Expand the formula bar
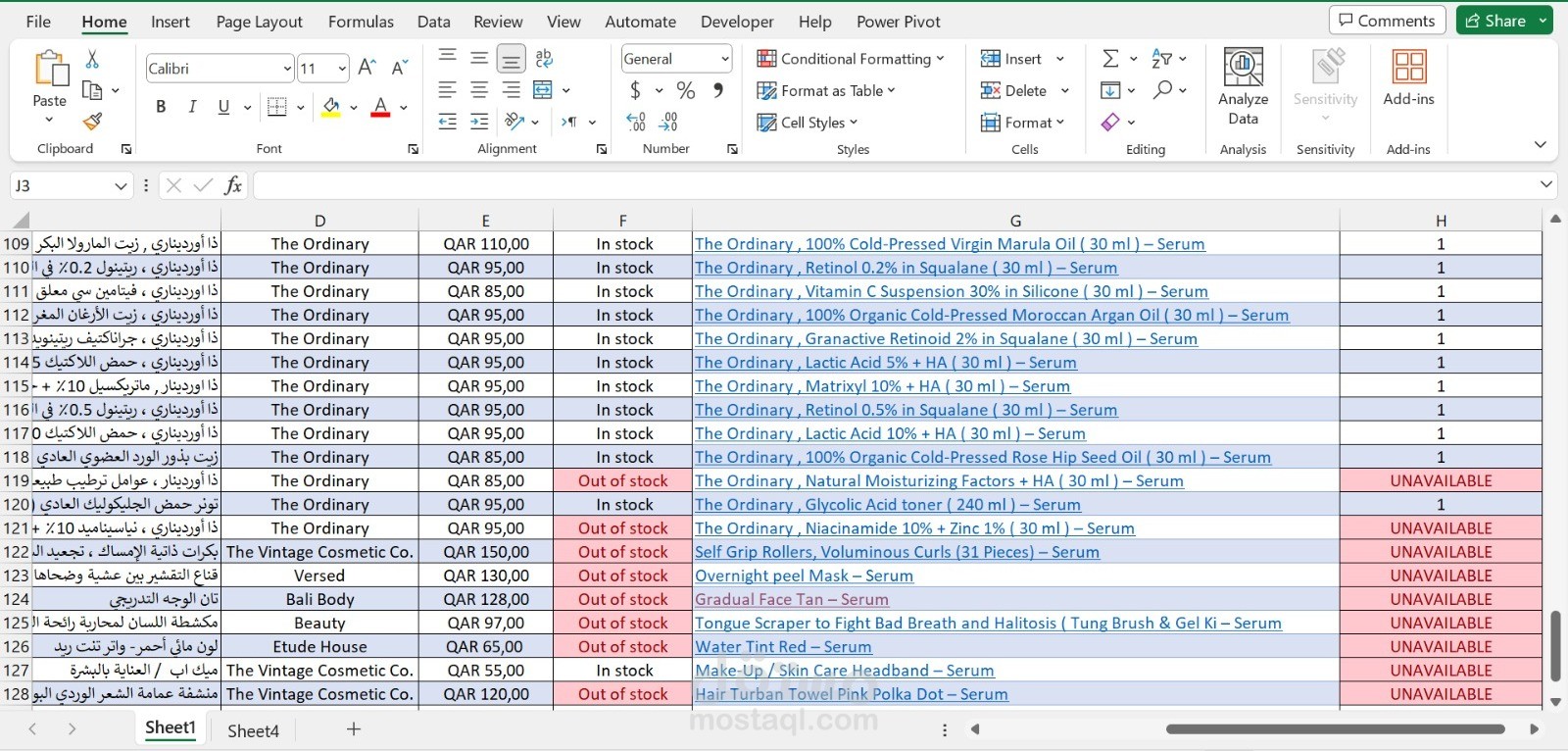1568x751 pixels. pyautogui.click(x=1545, y=184)
